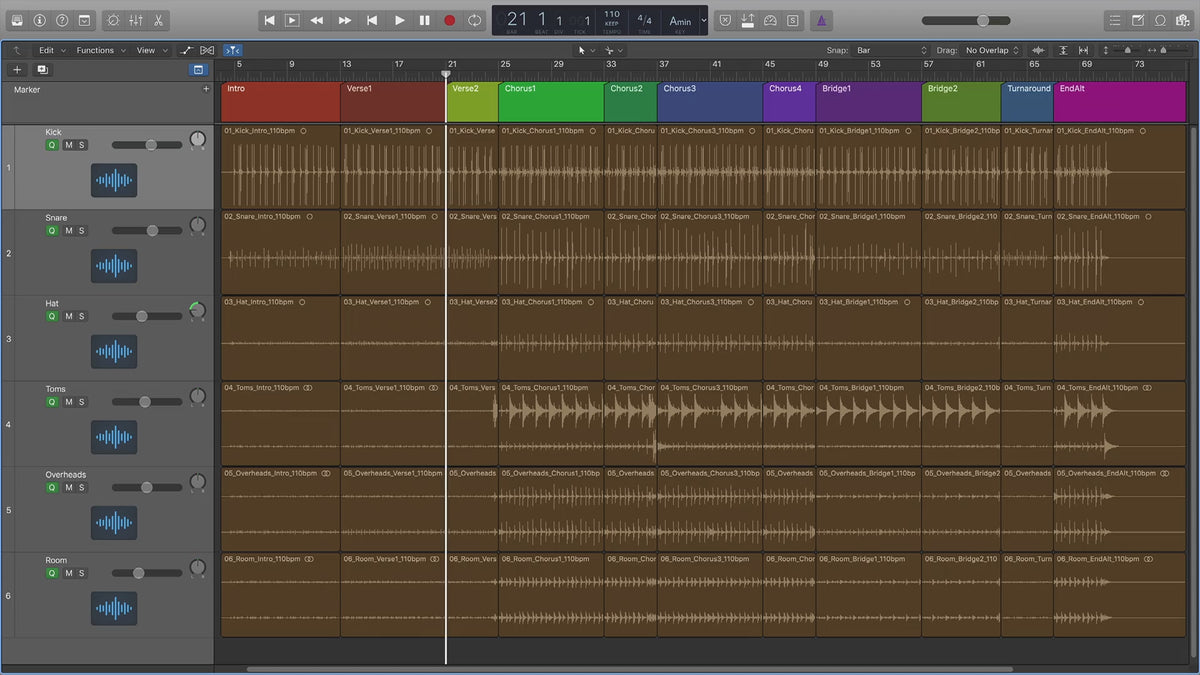Viewport: 1200px width, 675px height.
Task: Mute the Kick track
Action: click(68, 145)
